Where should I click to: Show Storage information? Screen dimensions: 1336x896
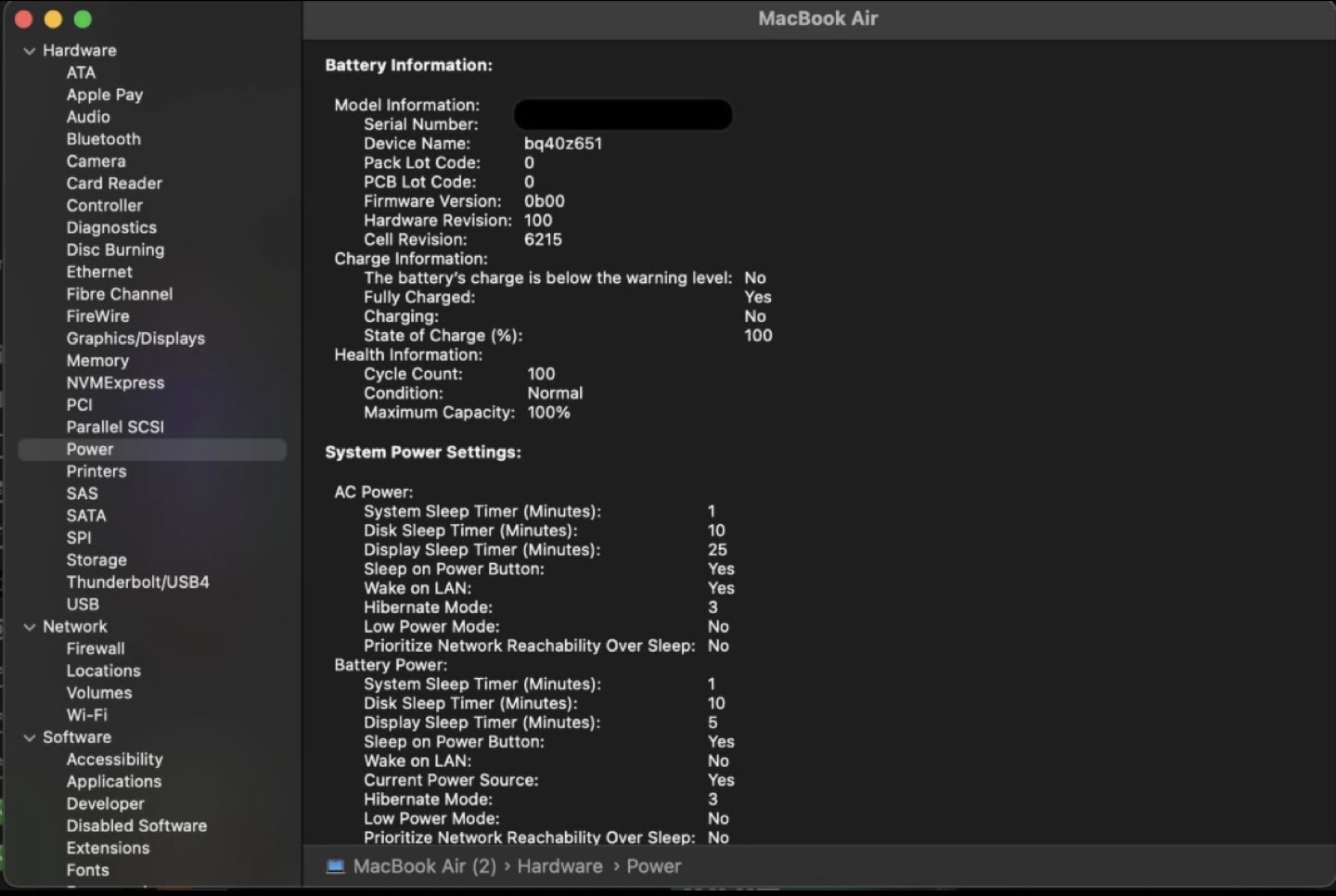click(96, 560)
